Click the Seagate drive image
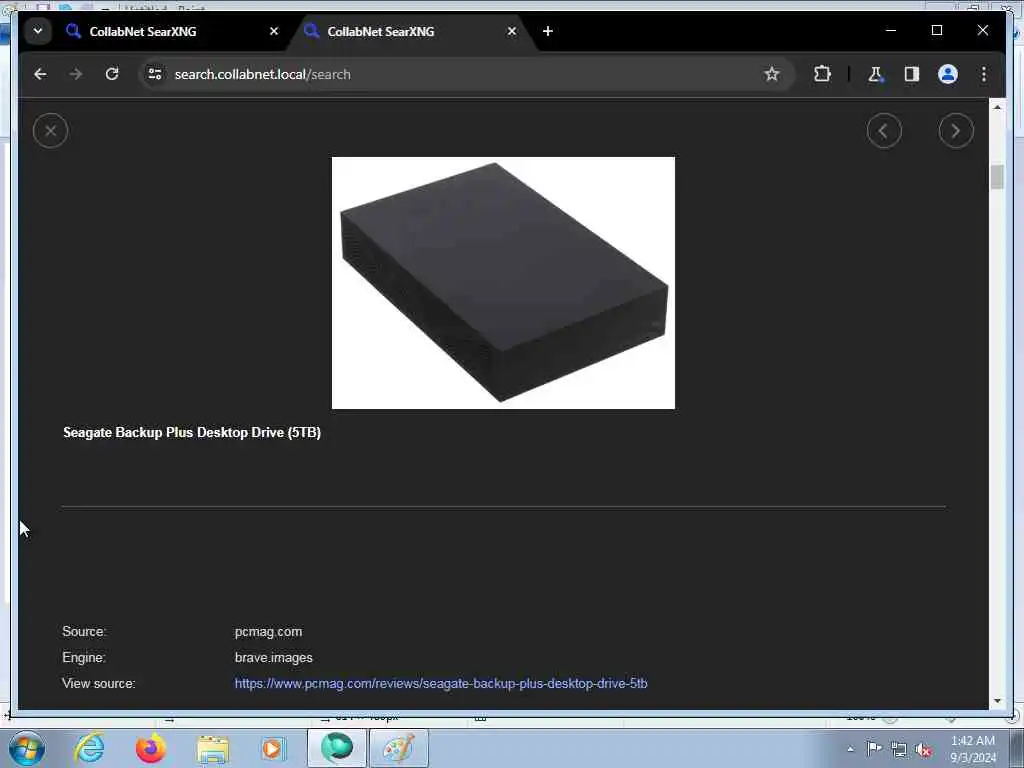1024x768 pixels. coord(503,283)
